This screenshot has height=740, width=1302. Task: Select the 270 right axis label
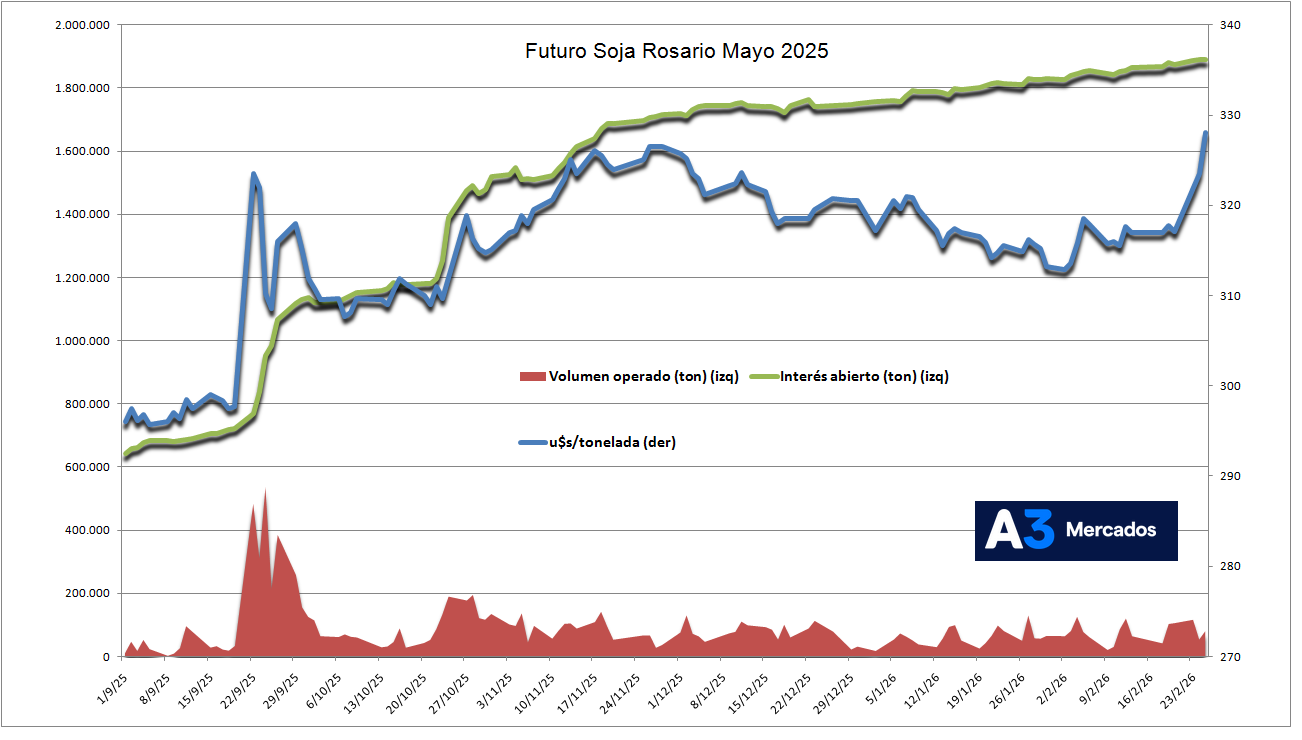pos(1226,657)
